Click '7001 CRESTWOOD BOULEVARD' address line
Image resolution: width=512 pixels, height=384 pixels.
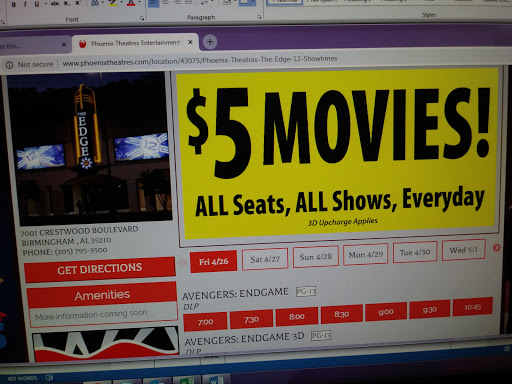point(79,231)
